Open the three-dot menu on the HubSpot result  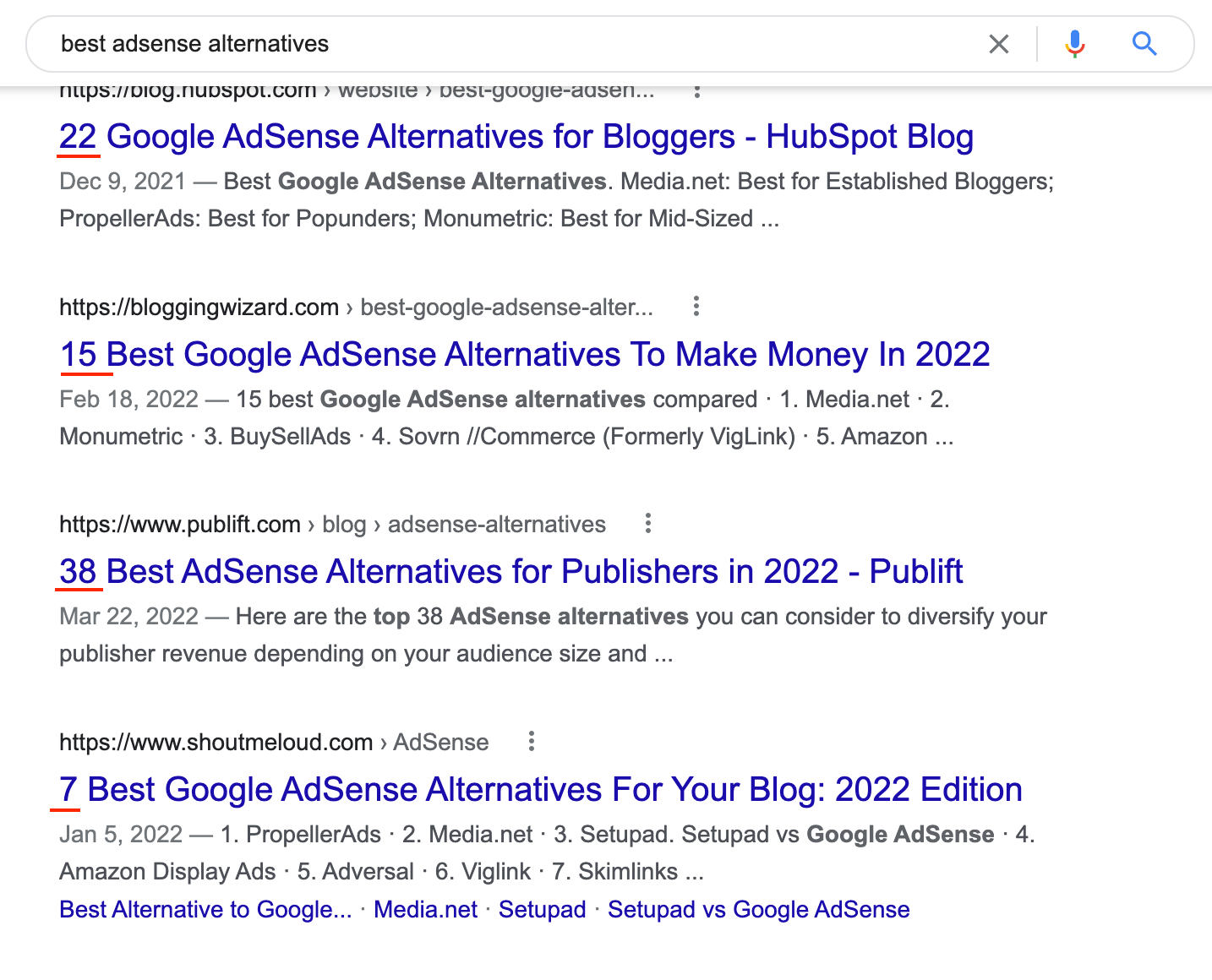pyautogui.click(x=696, y=91)
